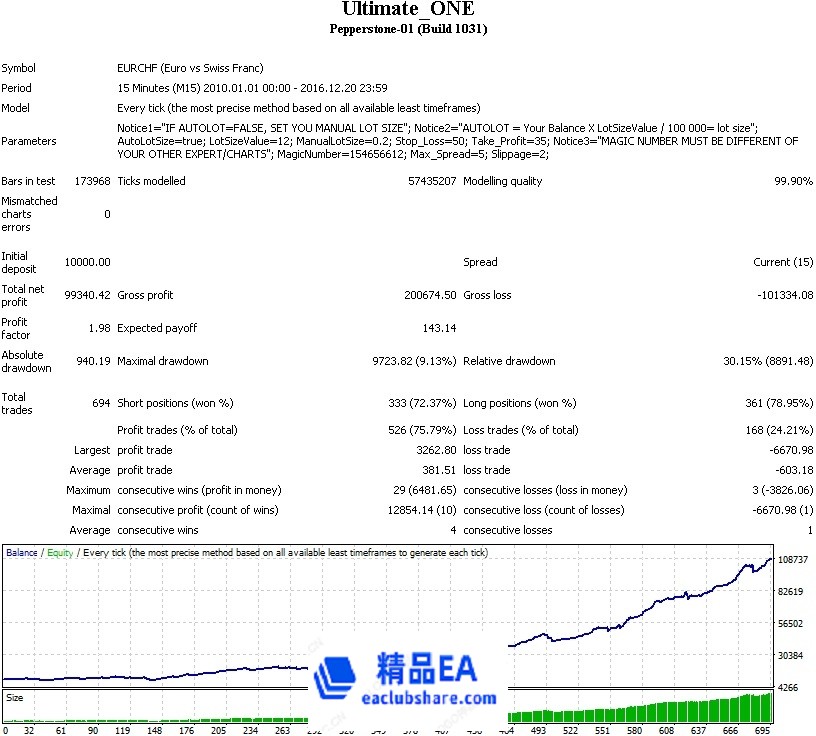The image size is (816, 736).
Task: Click Largest profit trade value '3262.80'
Action: point(436,450)
